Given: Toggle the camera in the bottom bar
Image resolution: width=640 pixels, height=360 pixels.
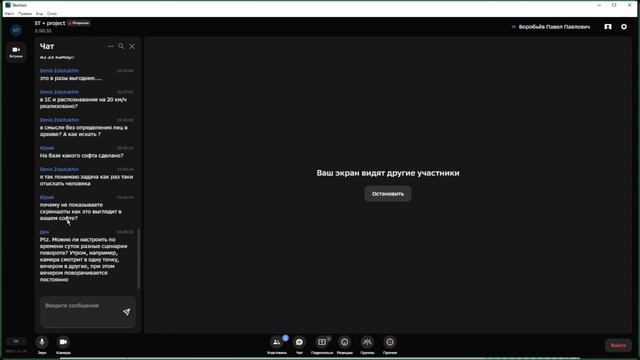Looking at the screenshot, I should (x=63, y=342).
